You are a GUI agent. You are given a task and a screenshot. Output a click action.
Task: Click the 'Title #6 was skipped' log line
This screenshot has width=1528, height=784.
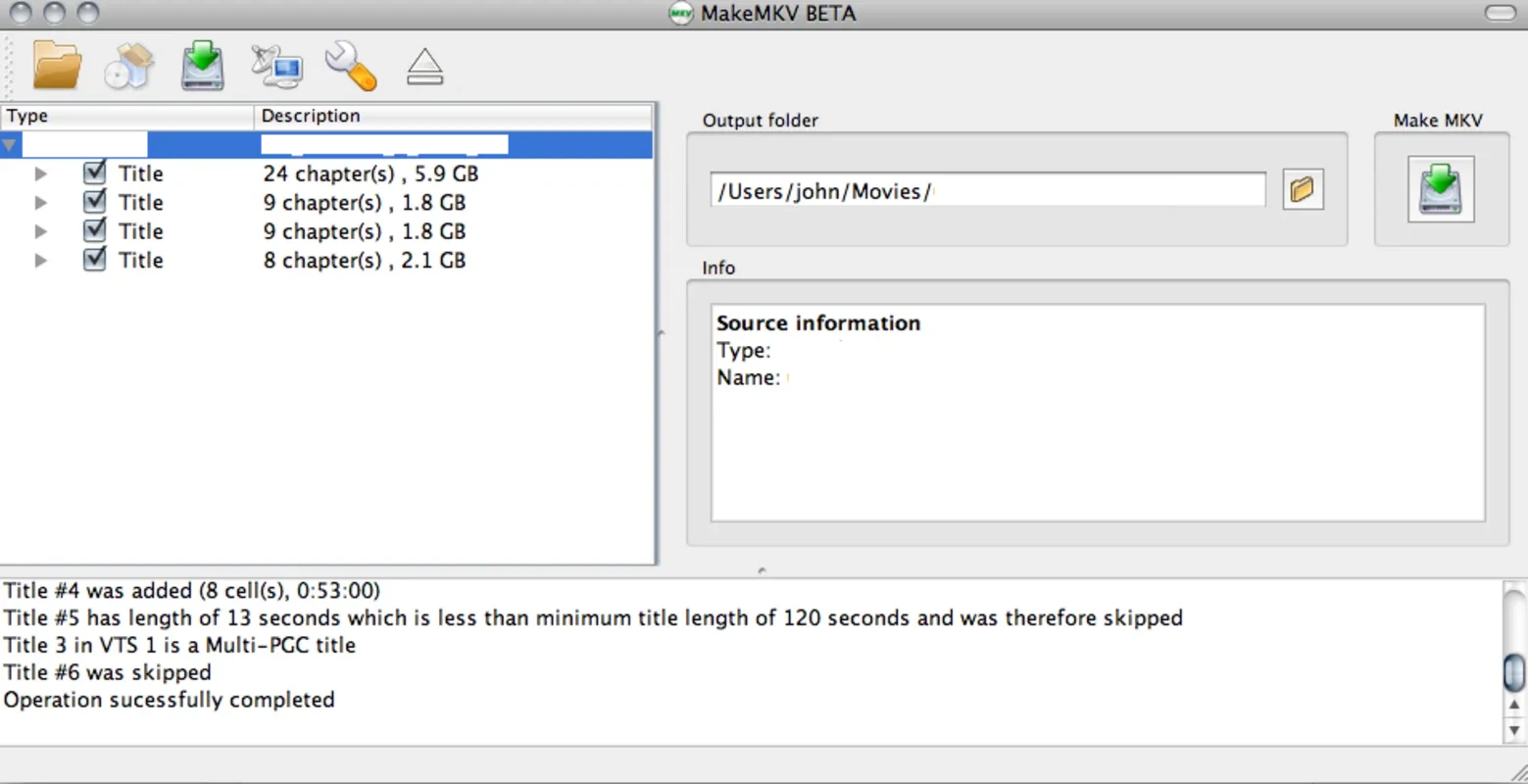tap(107, 673)
